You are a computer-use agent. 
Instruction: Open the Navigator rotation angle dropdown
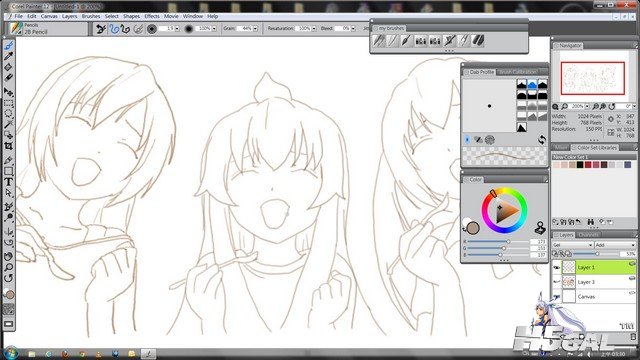634,107
